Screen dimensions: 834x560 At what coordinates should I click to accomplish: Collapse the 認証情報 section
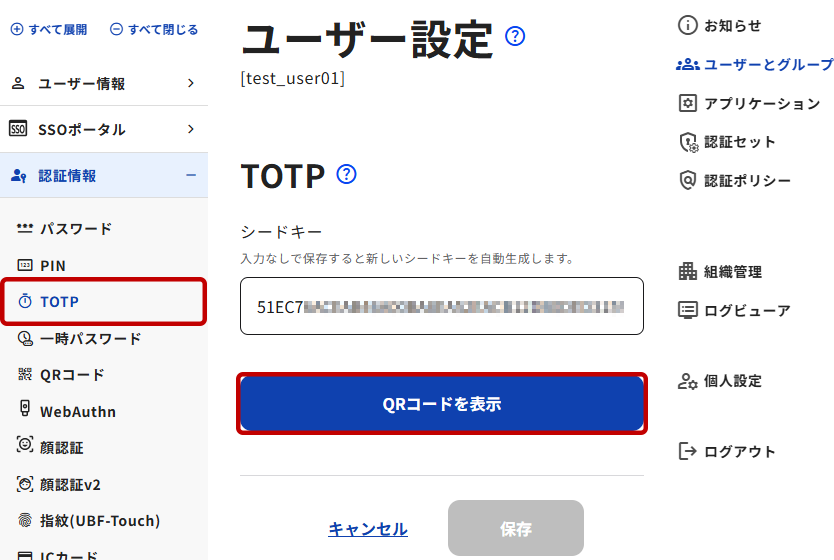[191, 175]
